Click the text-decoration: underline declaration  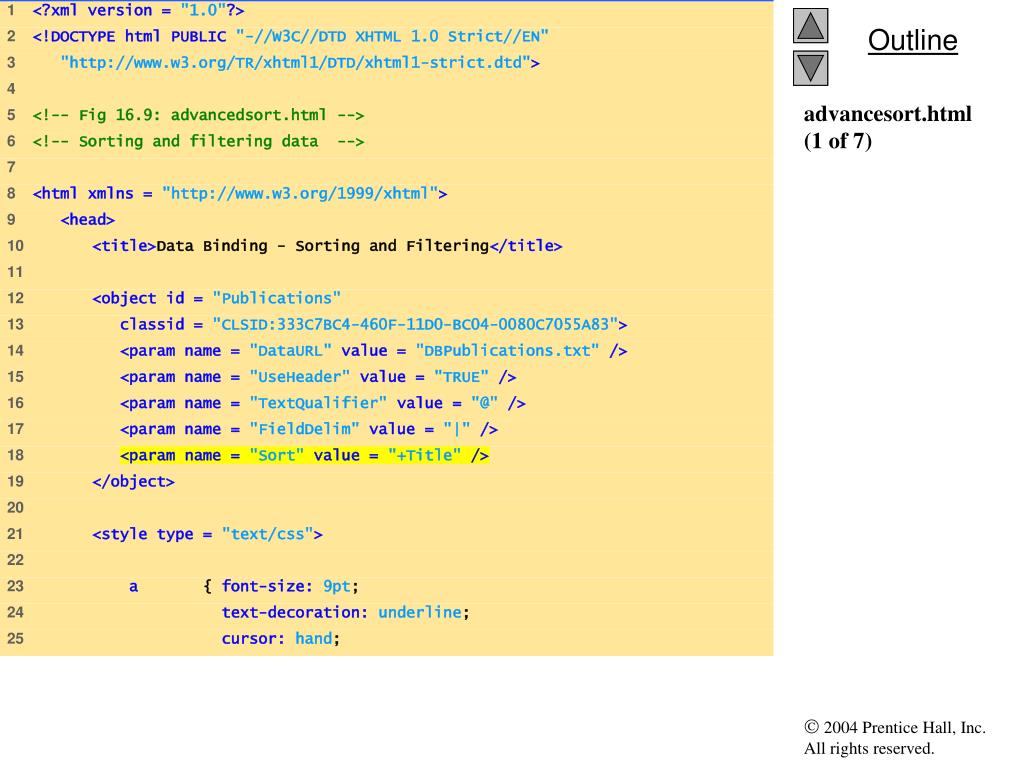point(345,613)
